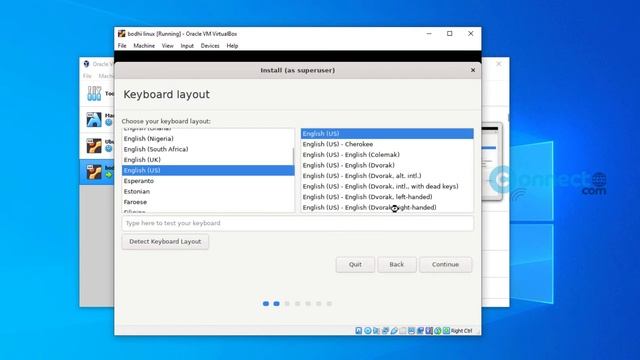Open the Help menu
640x360 pixels.
click(232, 46)
